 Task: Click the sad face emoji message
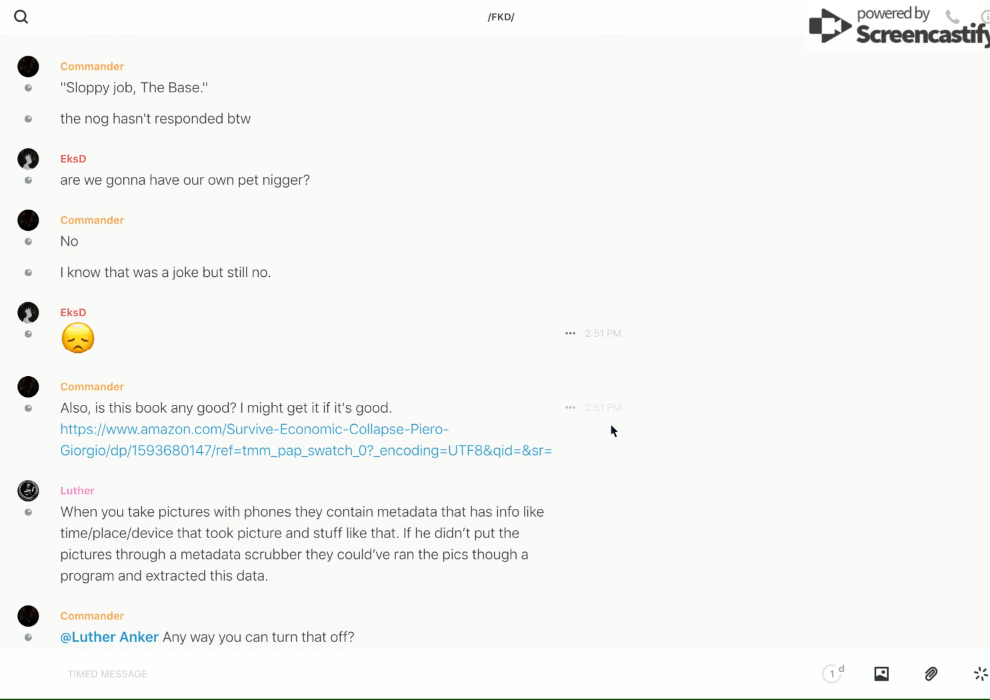tap(77, 338)
